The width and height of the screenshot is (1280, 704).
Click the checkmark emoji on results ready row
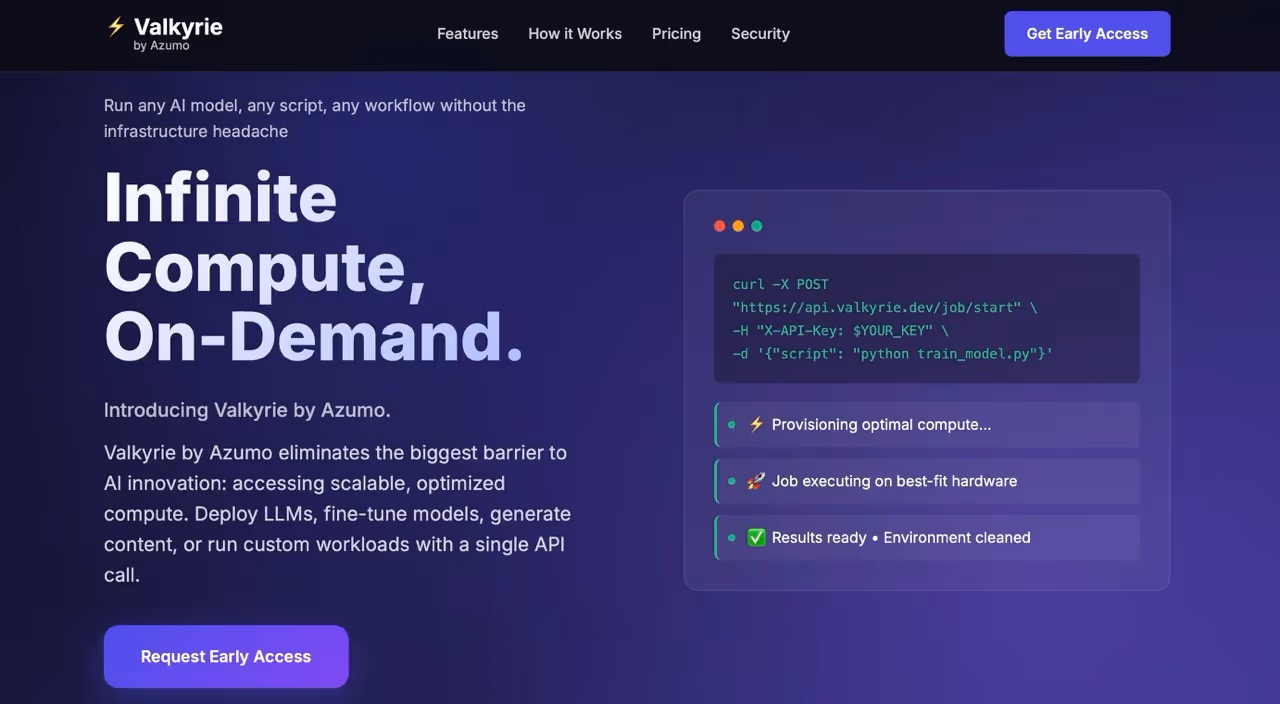(757, 537)
